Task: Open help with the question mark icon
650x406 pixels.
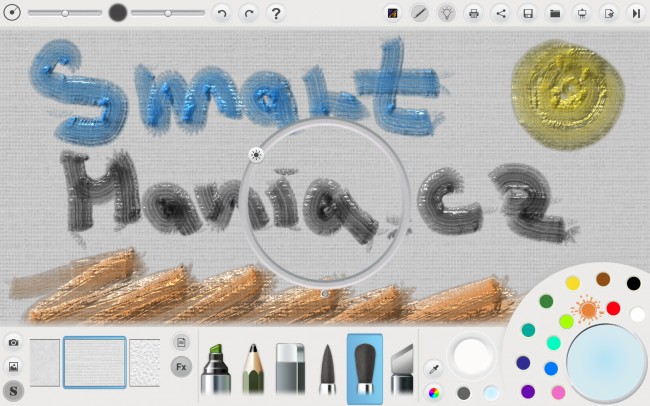Action: click(276, 14)
